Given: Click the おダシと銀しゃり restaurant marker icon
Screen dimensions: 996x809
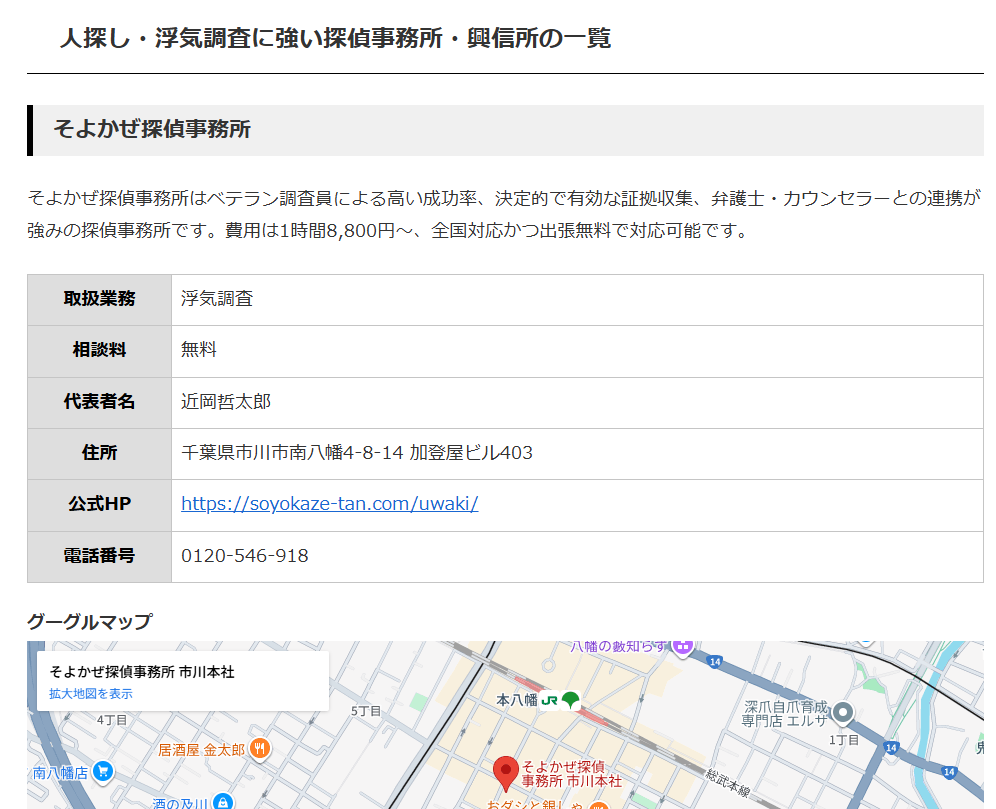Looking at the screenshot, I should point(598,804).
